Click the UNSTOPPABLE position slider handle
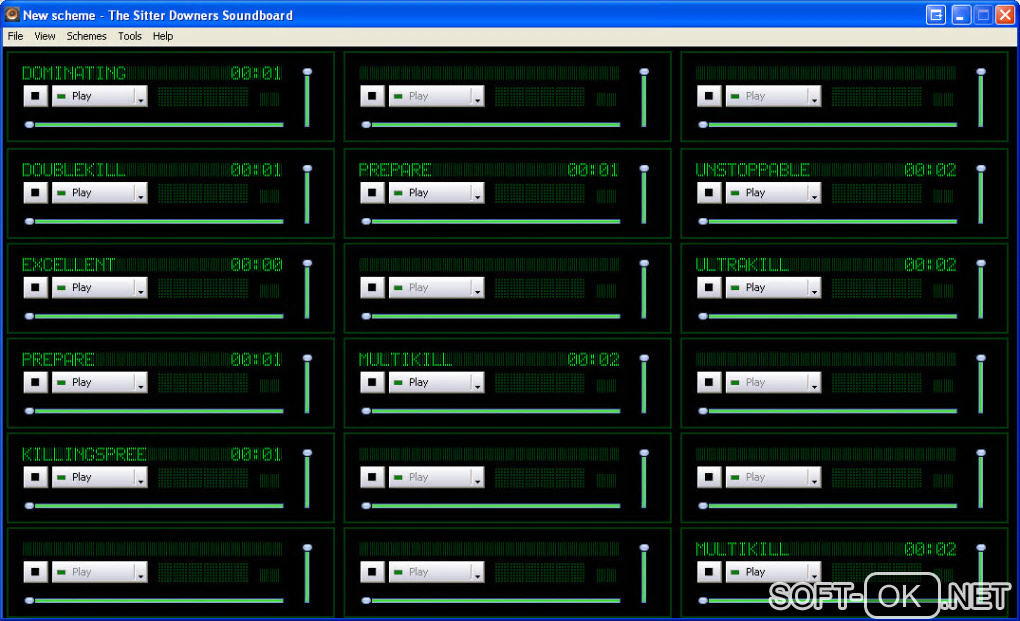Image resolution: width=1020 pixels, height=621 pixels. pos(703,221)
